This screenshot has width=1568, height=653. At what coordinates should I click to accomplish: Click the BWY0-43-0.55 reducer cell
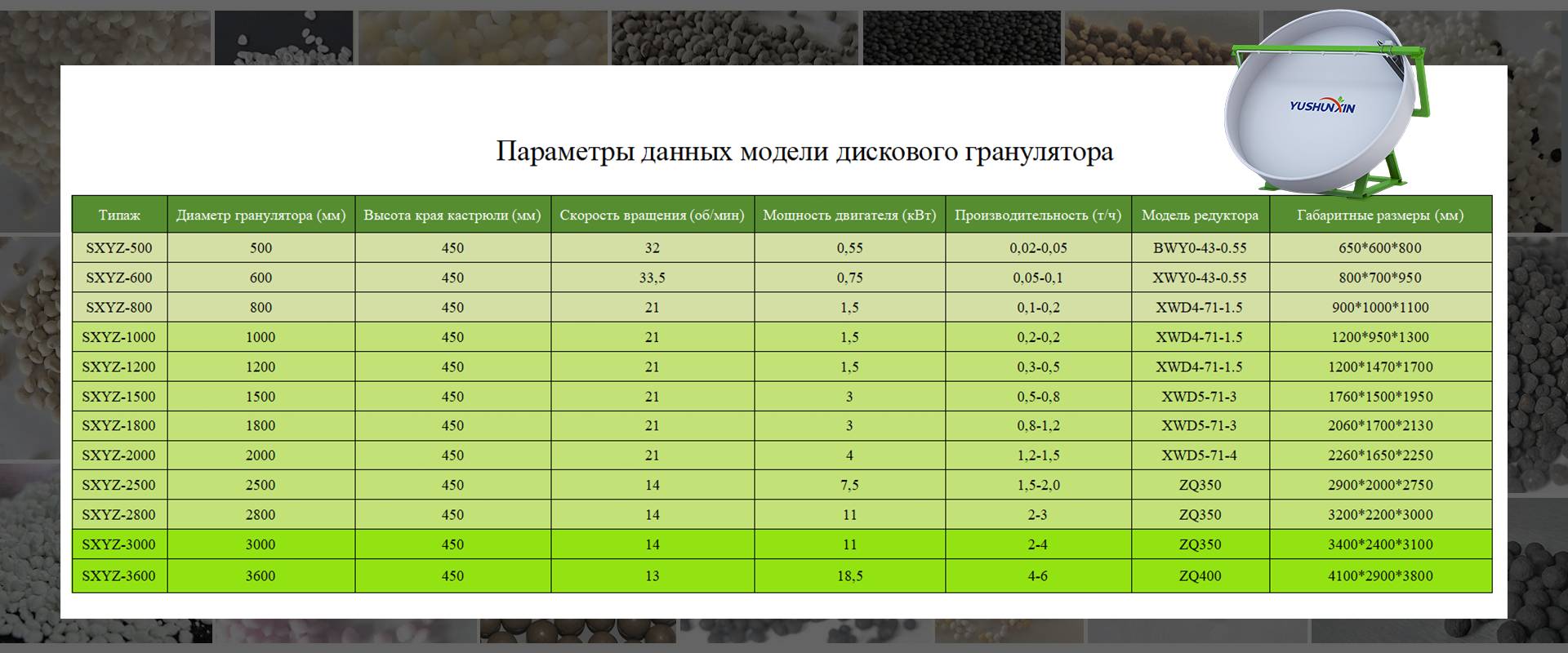1200,248
